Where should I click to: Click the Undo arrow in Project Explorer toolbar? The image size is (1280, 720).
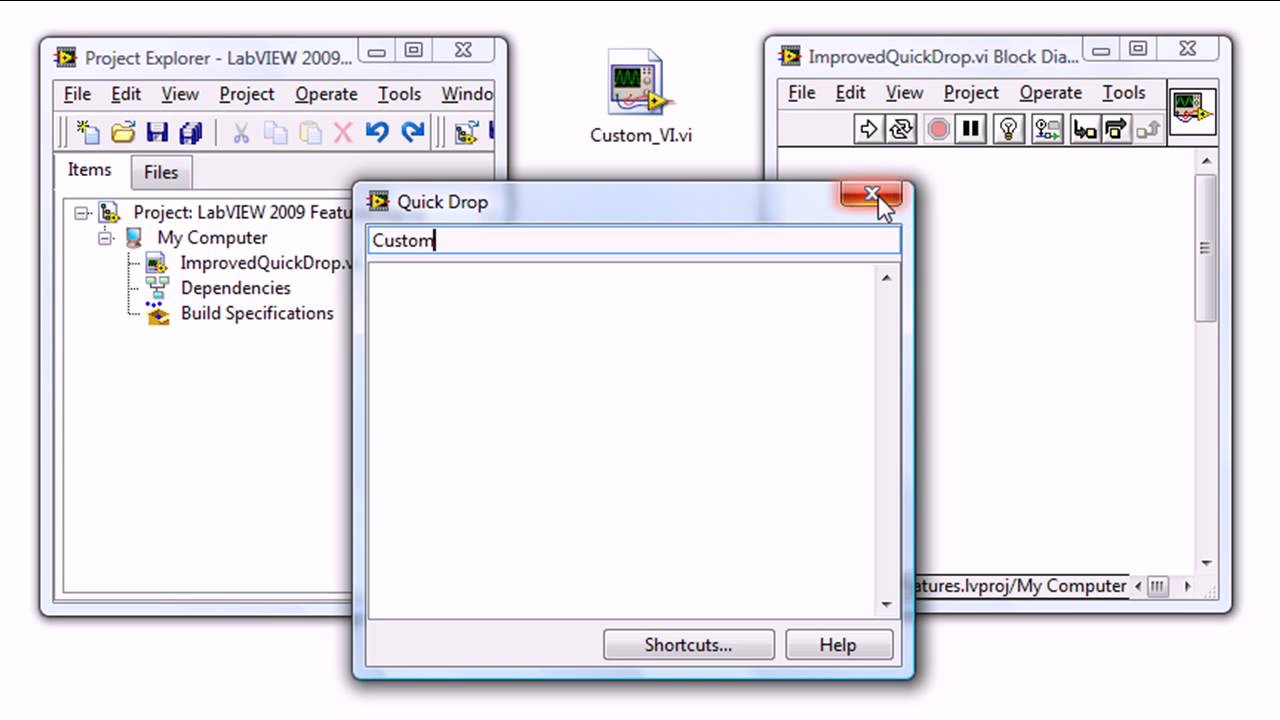[x=377, y=132]
